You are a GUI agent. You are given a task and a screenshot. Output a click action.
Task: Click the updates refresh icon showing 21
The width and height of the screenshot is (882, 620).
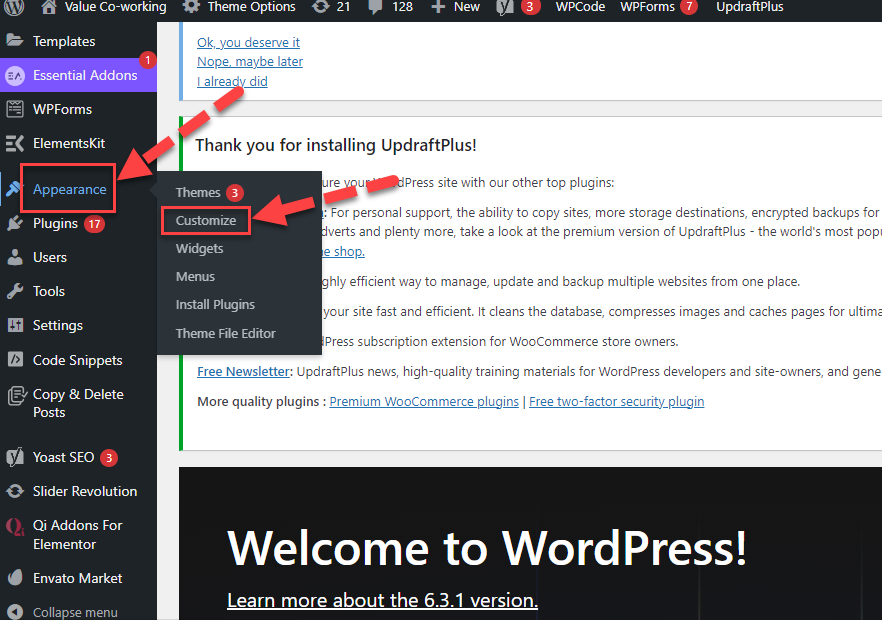[321, 7]
